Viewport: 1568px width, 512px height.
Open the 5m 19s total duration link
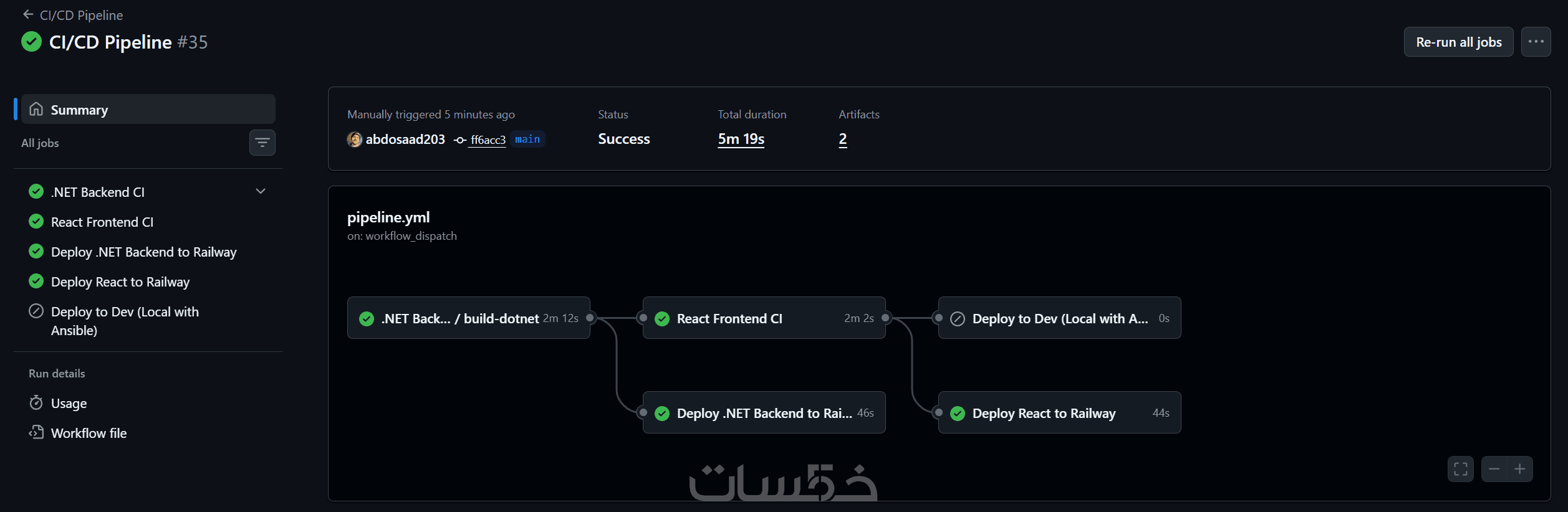(741, 139)
